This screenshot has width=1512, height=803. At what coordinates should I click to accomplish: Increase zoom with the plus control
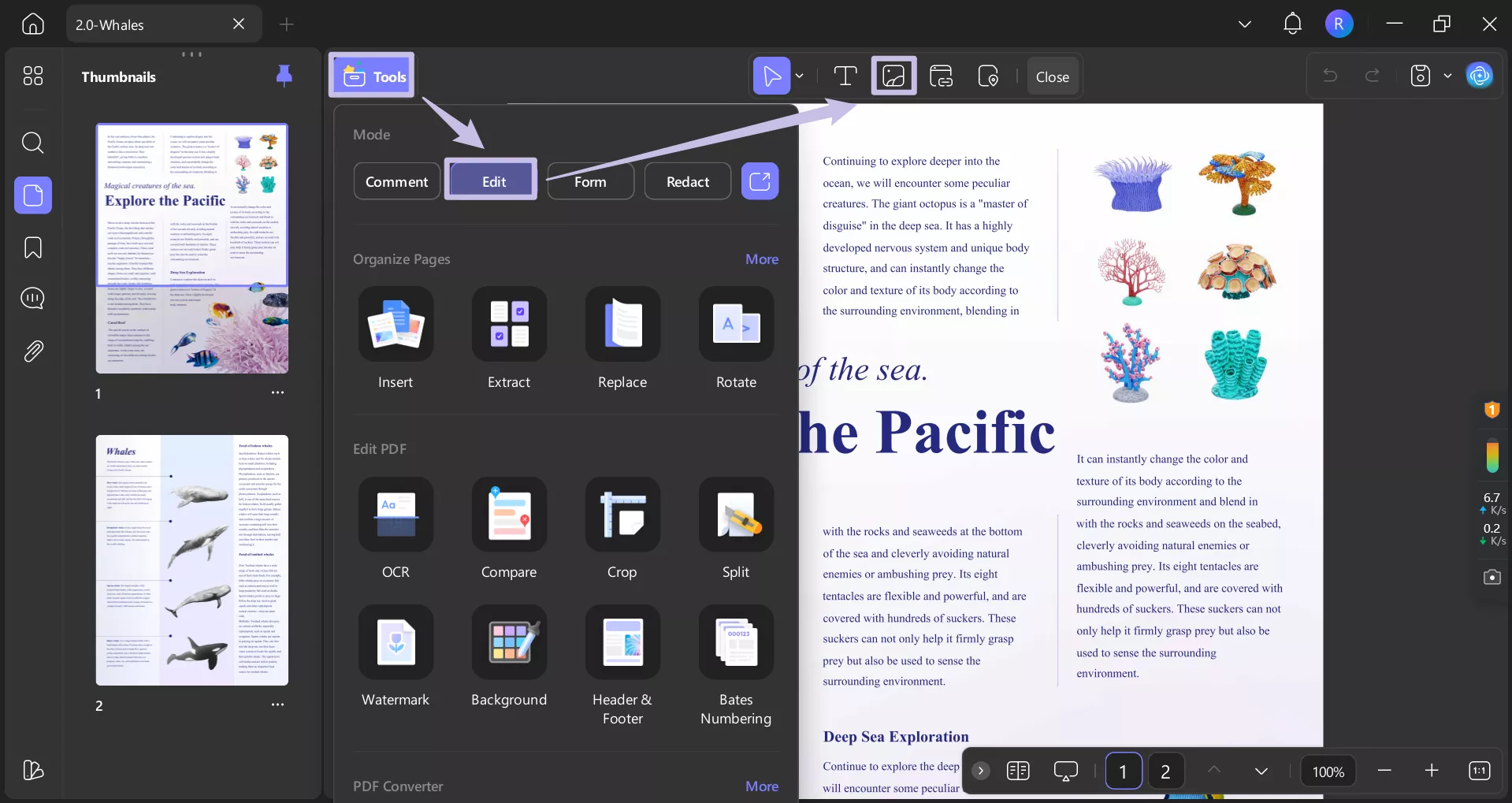(1431, 771)
